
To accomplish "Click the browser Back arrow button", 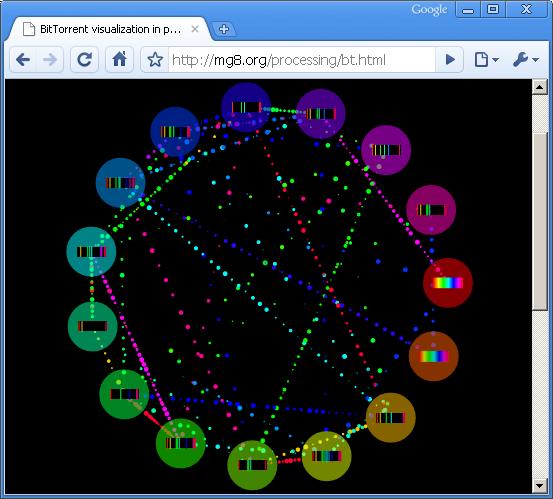I will (x=23, y=60).
